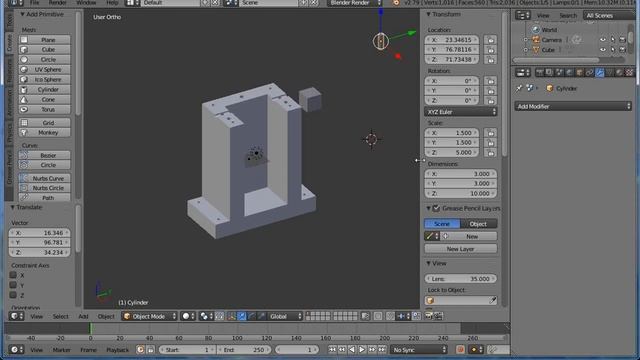Open the Object properties tab
Viewport: 640px width, 360px height.
[579, 73]
